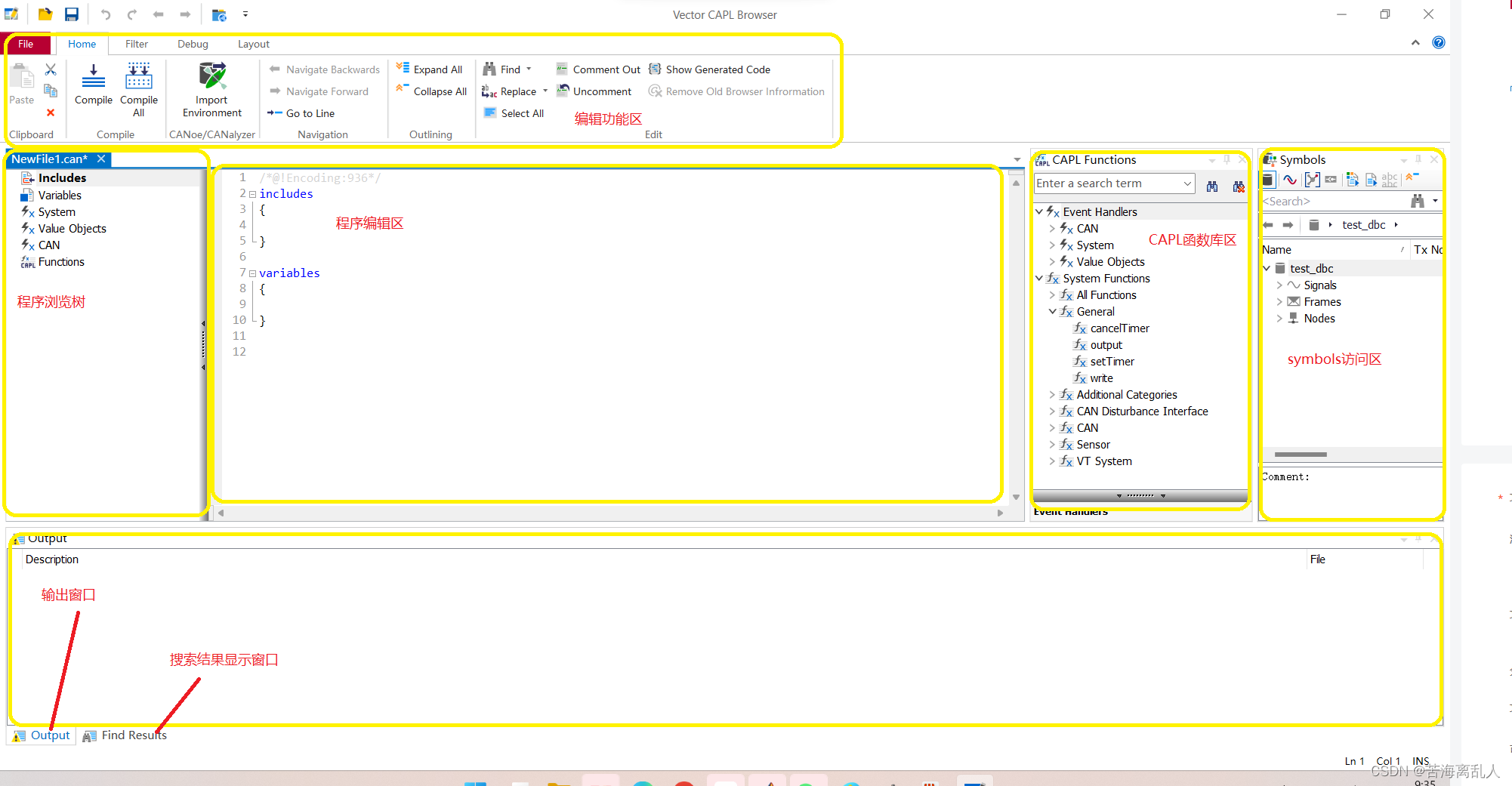
Task: Click the Compile All icon
Action: pos(139,76)
